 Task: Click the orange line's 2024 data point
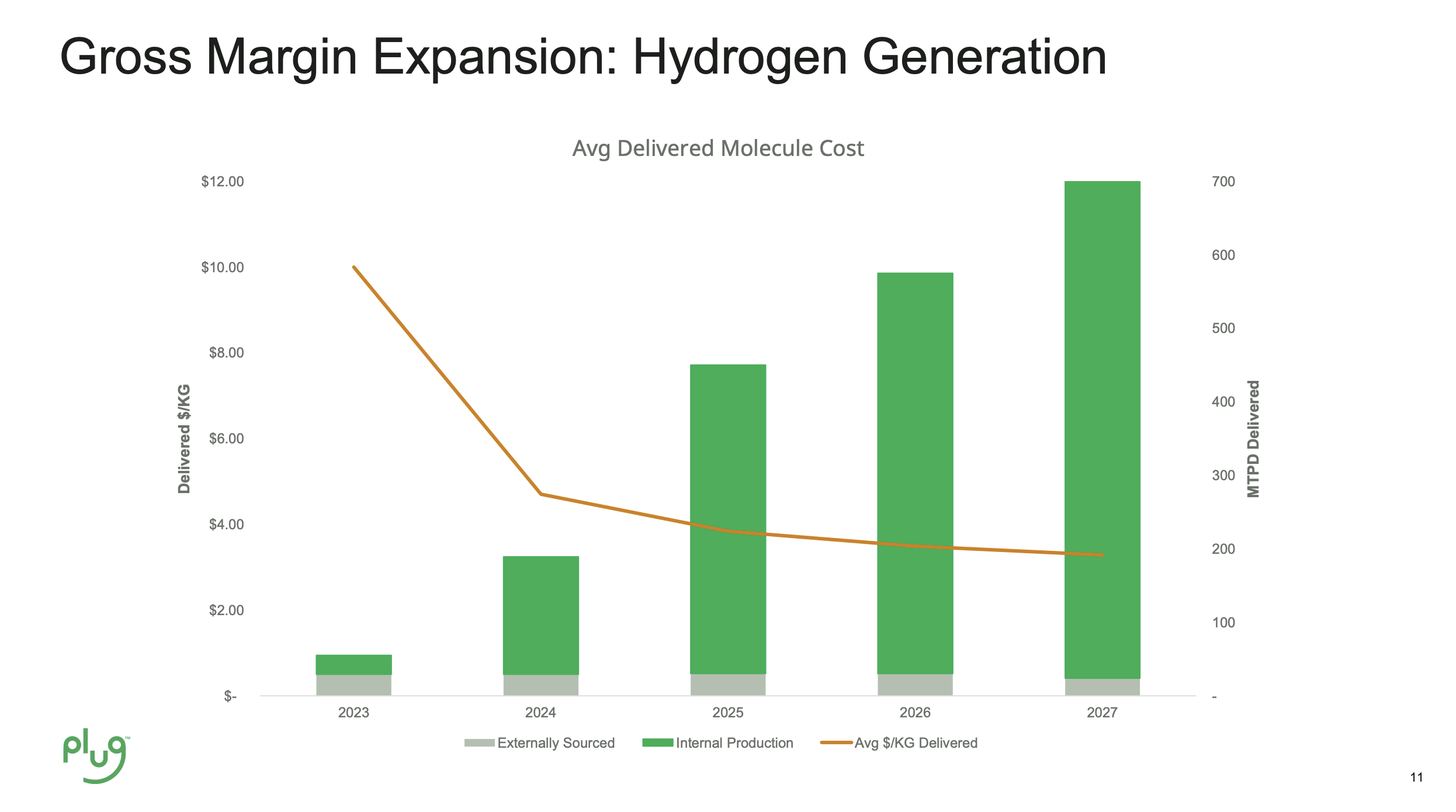click(x=541, y=494)
